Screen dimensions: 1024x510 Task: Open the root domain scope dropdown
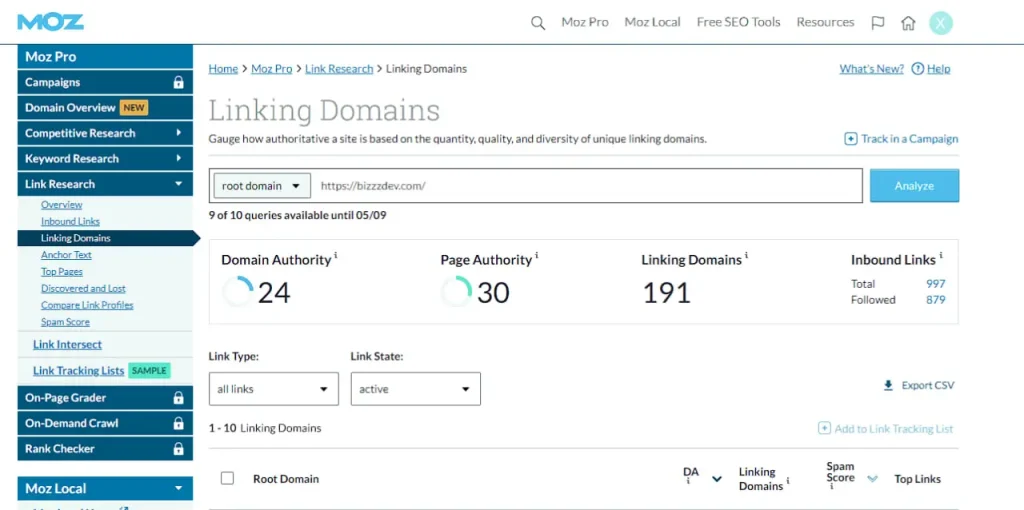(x=262, y=186)
